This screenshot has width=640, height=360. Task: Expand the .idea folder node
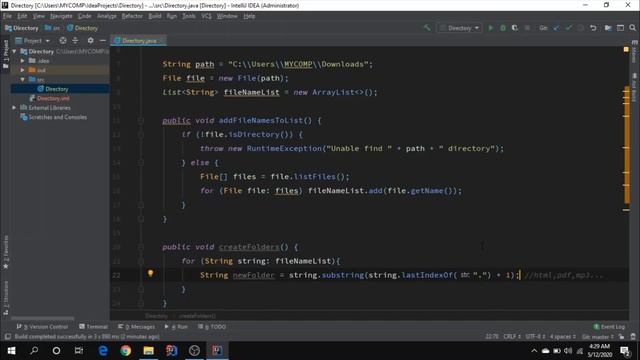click(23, 61)
